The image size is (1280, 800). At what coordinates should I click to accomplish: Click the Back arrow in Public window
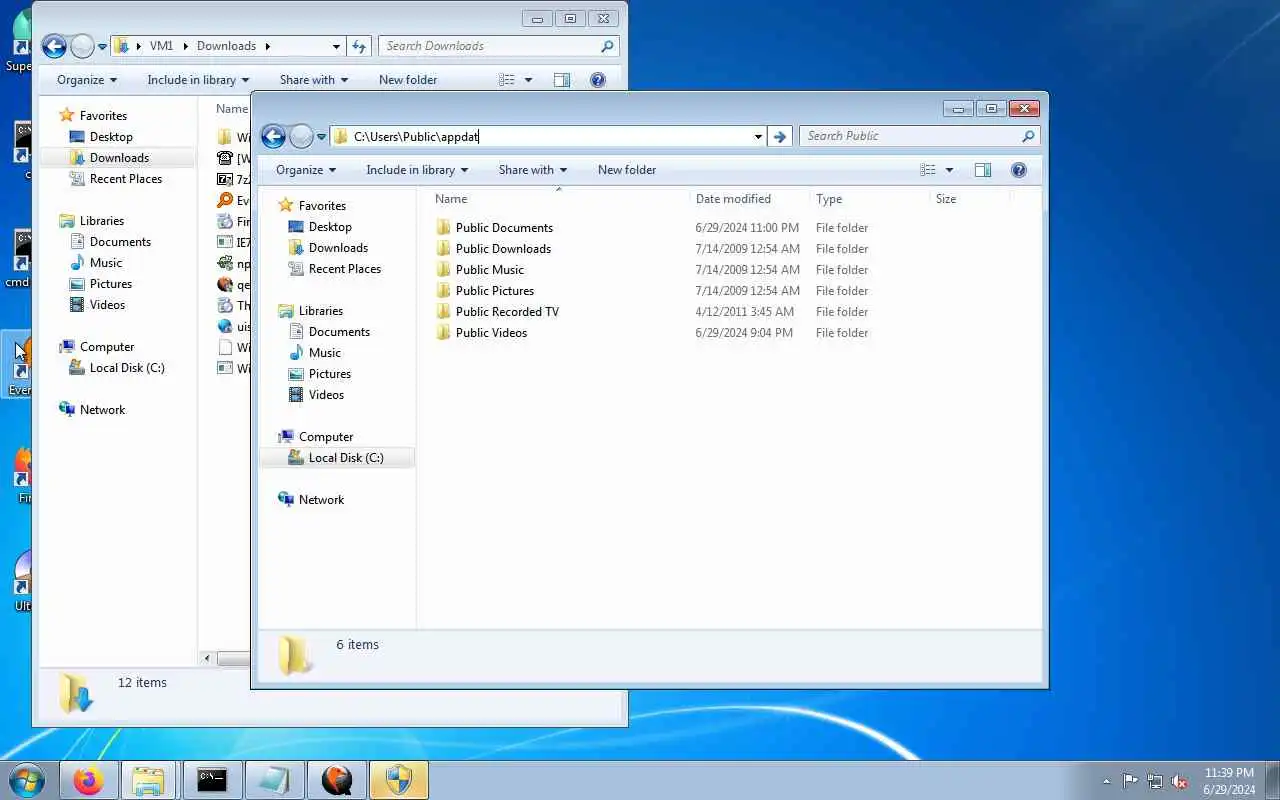click(273, 137)
